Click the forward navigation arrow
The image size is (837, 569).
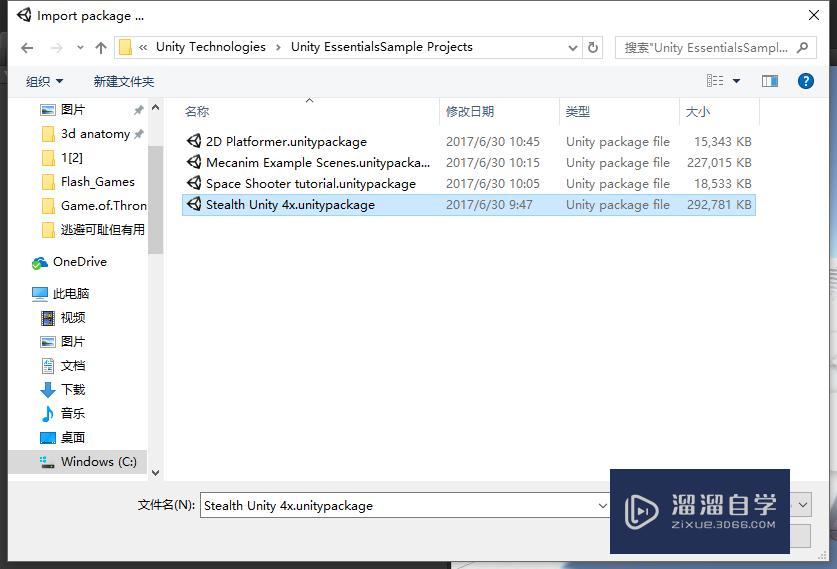click(x=57, y=48)
